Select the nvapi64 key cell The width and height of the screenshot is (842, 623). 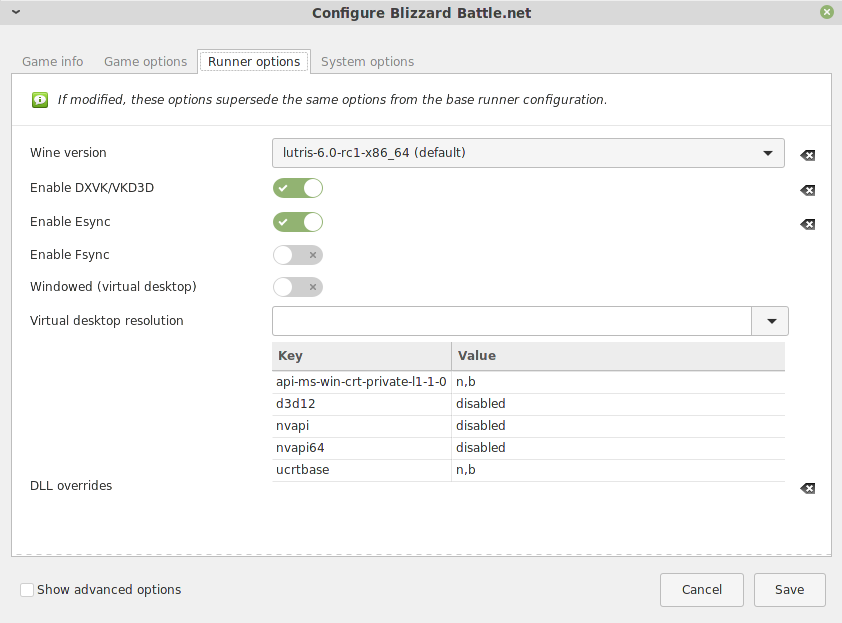[361, 448]
